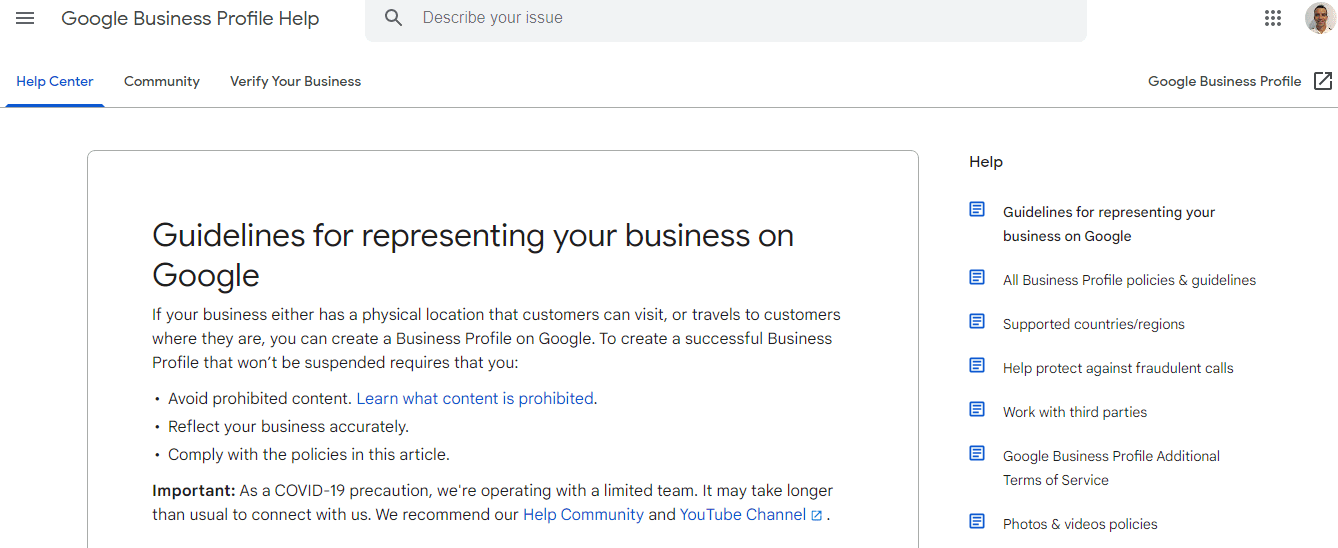This screenshot has height=548, width=1338.
Task: Open the Google Business Profile link
Action: coord(1224,81)
